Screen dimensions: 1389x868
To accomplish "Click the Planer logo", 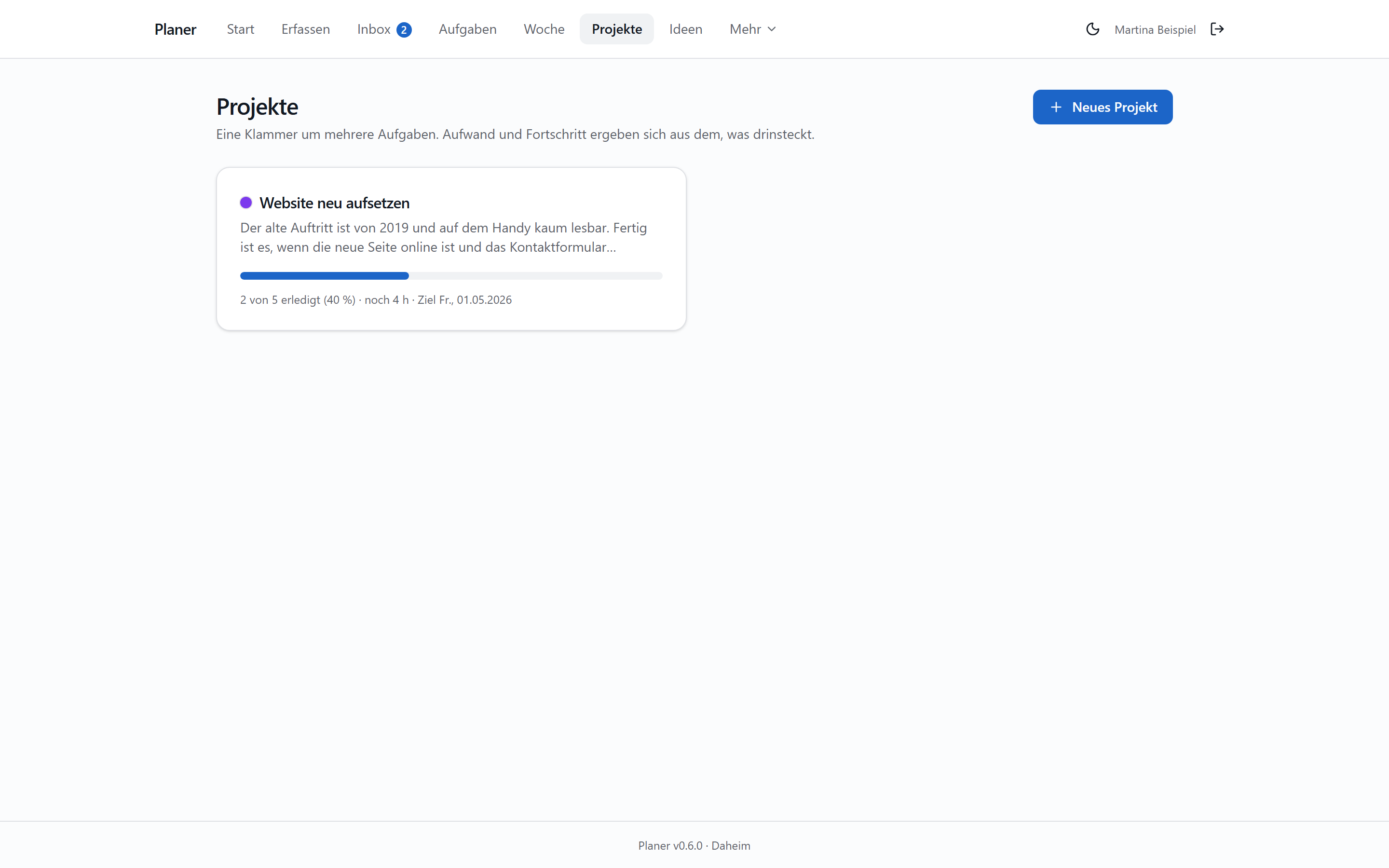I will (175, 29).
